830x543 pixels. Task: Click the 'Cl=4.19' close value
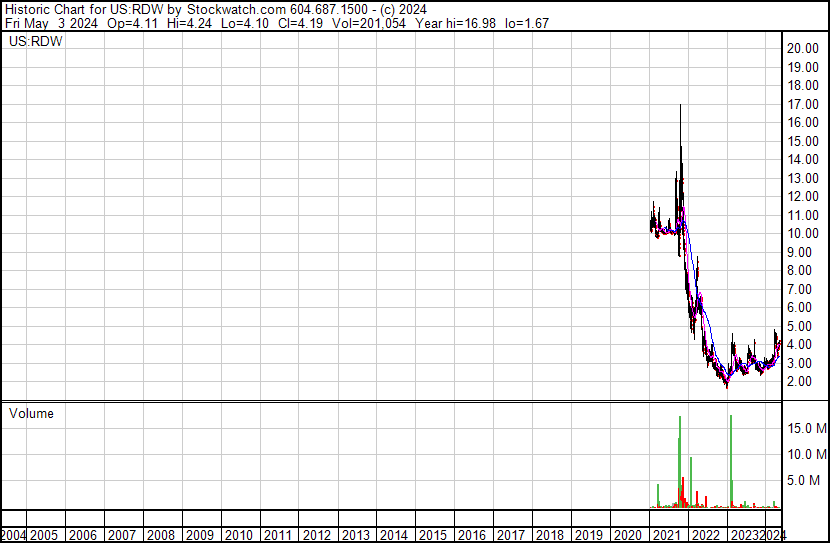click(300, 23)
